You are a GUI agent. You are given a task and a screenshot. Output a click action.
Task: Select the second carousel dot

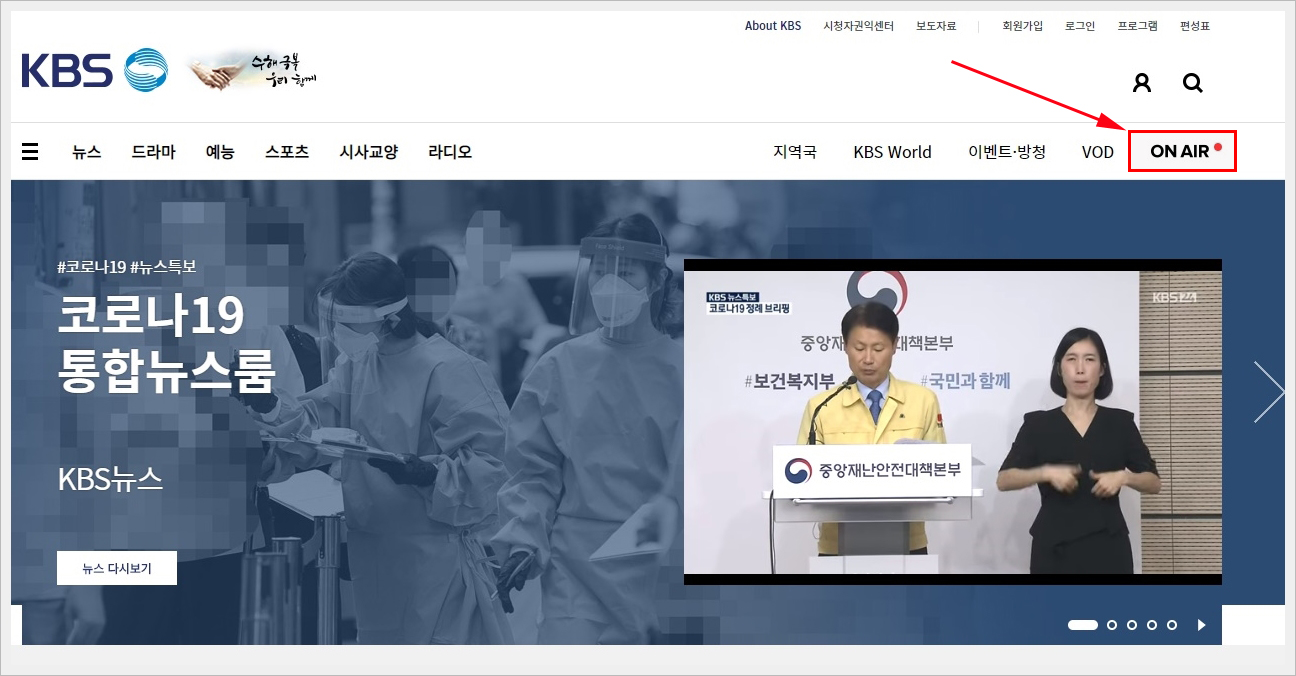tap(1112, 625)
